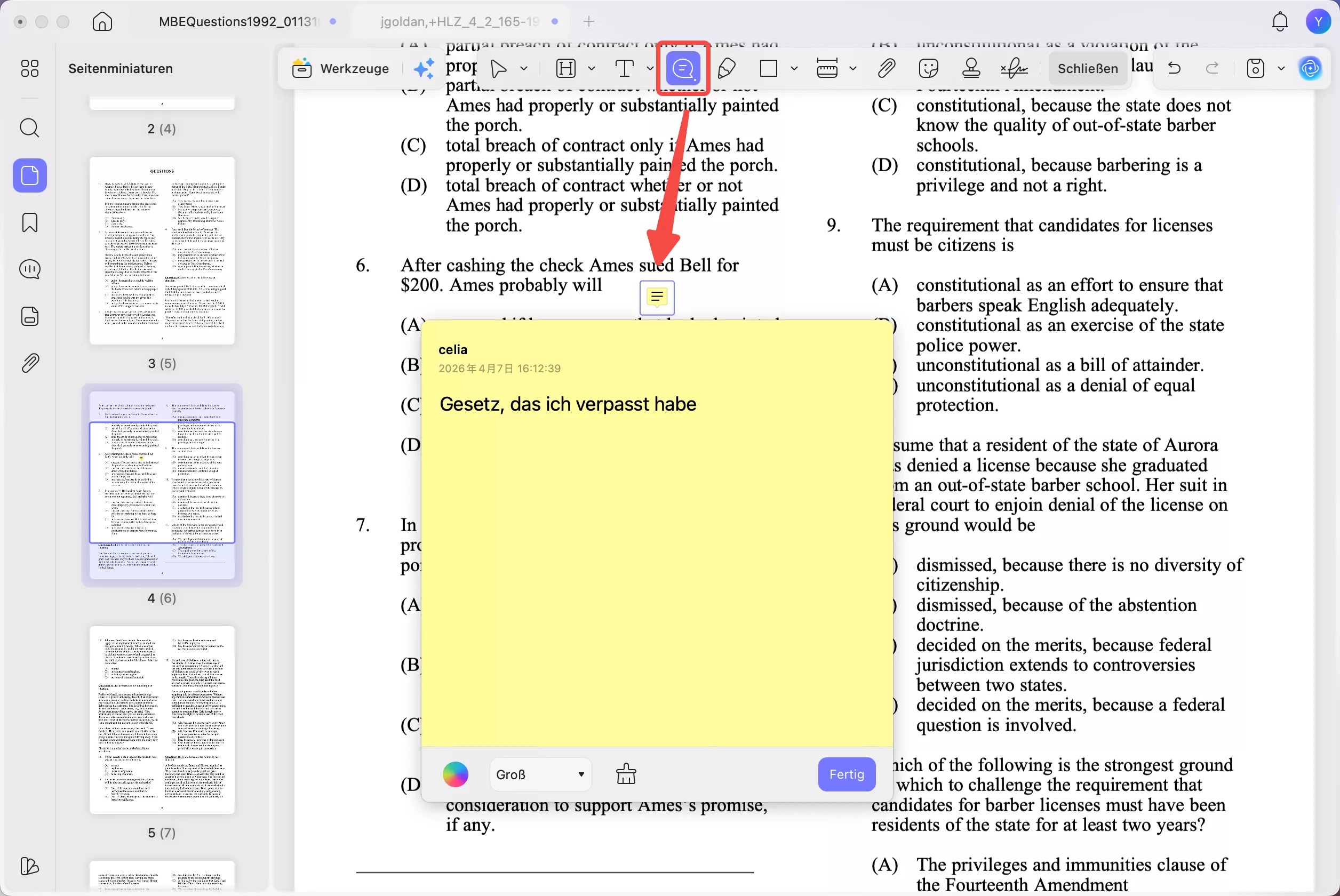Click the stamp tool icon

(x=971, y=69)
